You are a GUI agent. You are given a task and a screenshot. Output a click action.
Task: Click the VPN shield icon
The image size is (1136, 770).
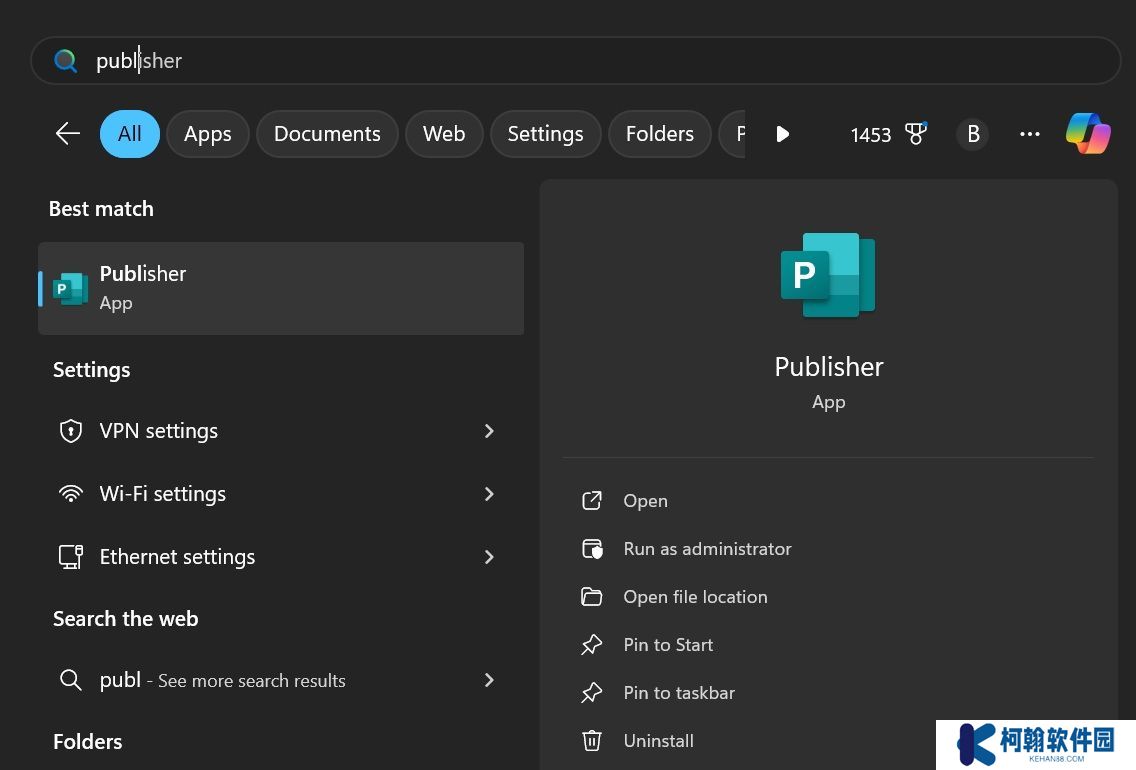coord(70,431)
